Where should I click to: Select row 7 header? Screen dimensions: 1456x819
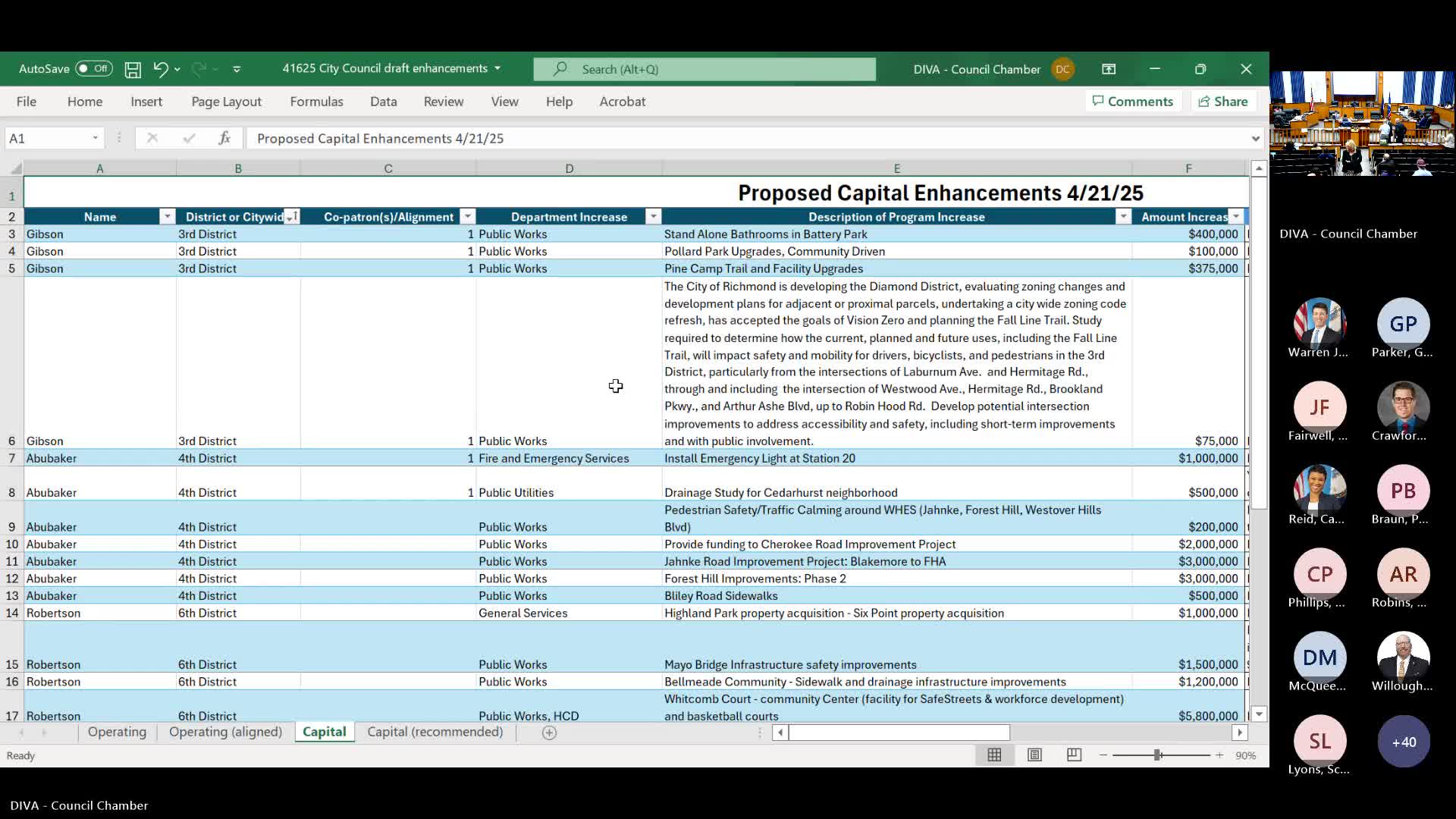11,458
